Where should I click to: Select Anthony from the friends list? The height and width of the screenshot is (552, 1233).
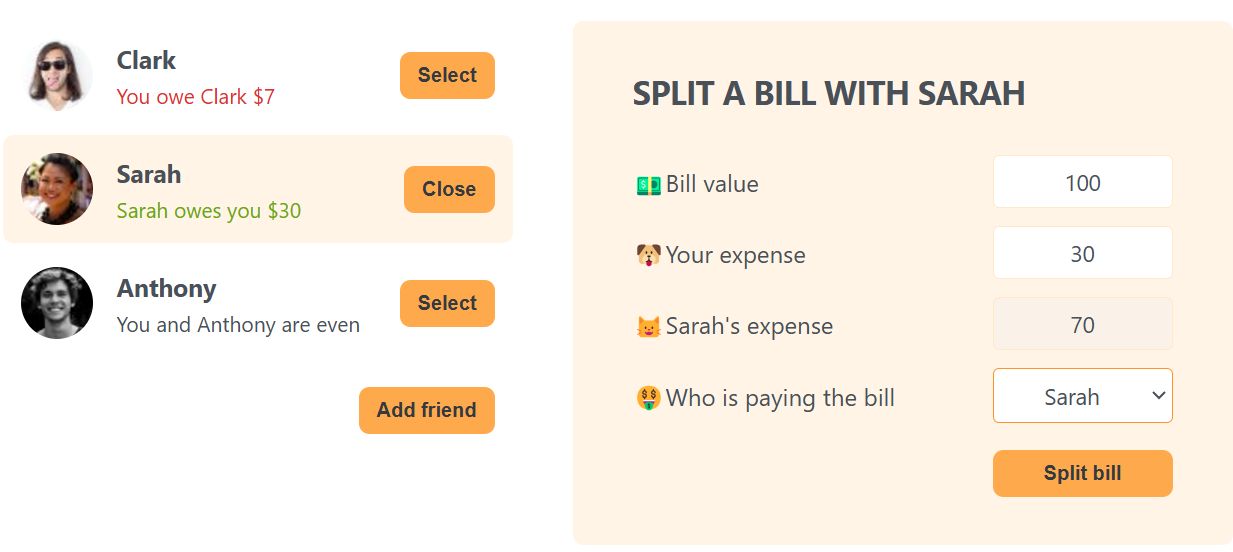(x=447, y=304)
